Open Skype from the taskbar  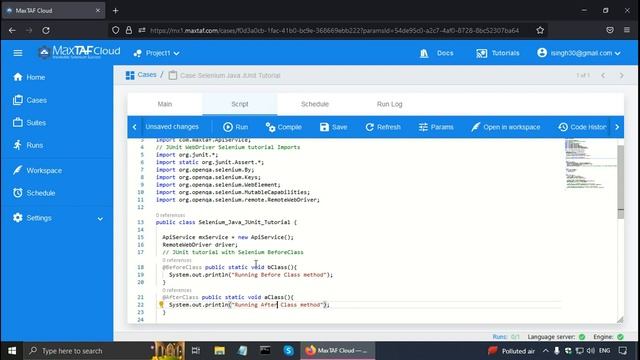(x=288, y=351)
